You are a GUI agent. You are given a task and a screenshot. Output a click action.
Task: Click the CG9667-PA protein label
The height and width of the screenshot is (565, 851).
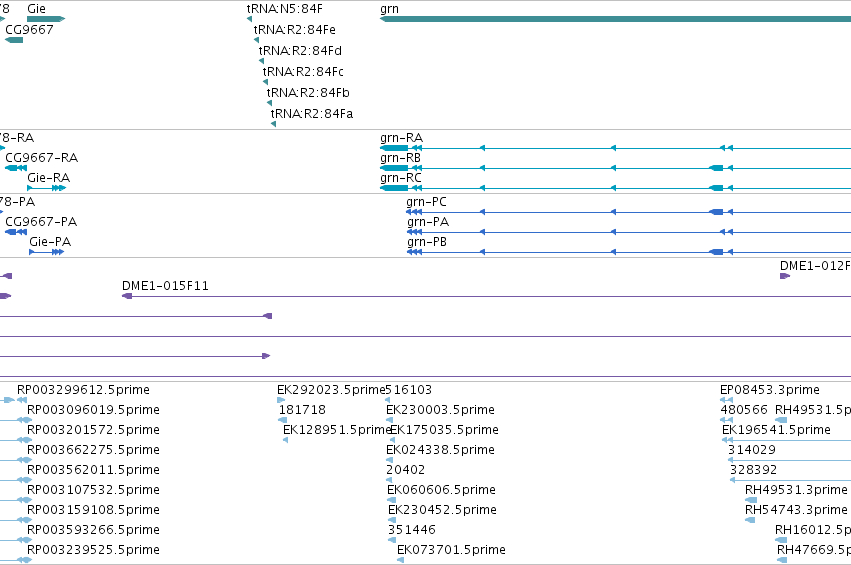click(x=41, y=222)
